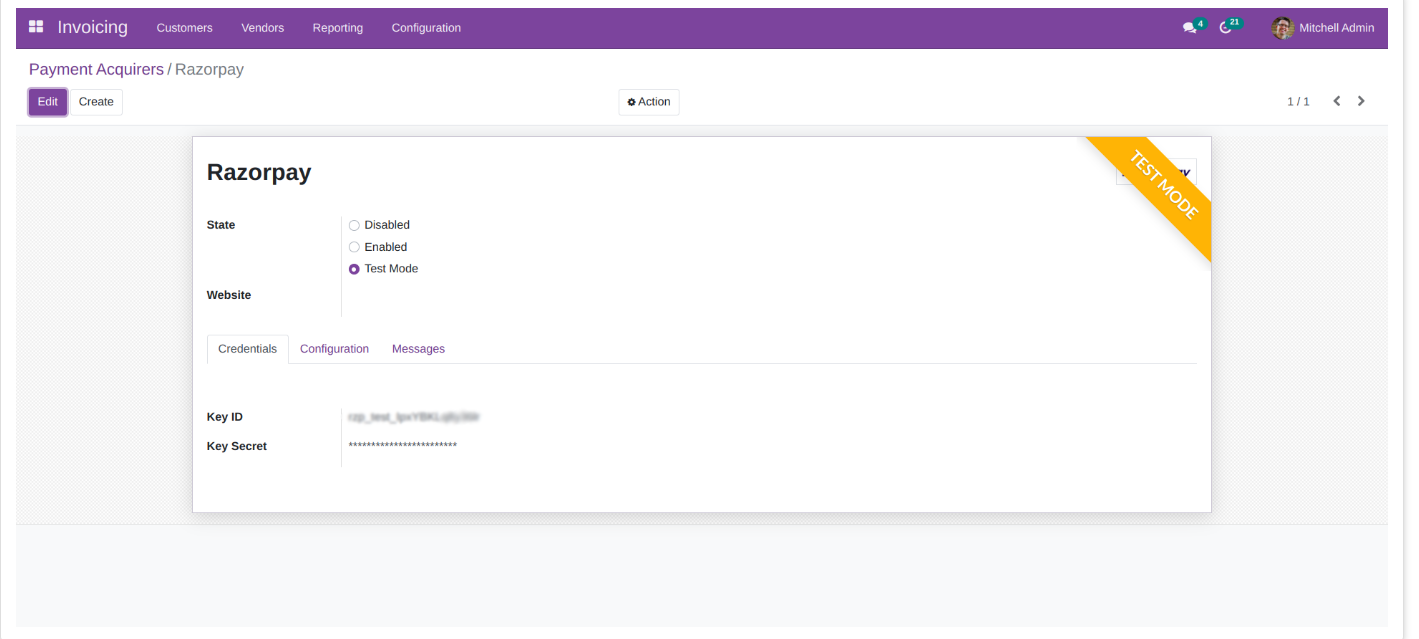Viewport: 1419px width, 639px height.
Task: Select the Enabled state radio button
Action: 354,247
